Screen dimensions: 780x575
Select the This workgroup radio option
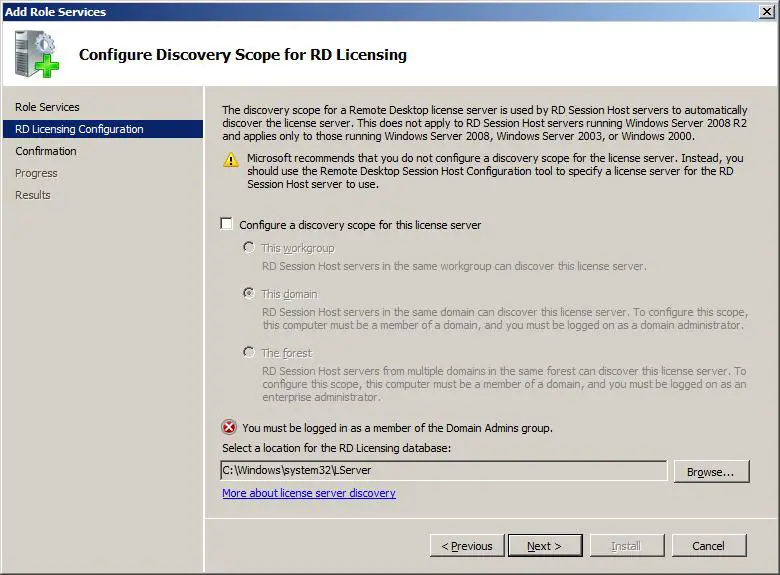249,248
